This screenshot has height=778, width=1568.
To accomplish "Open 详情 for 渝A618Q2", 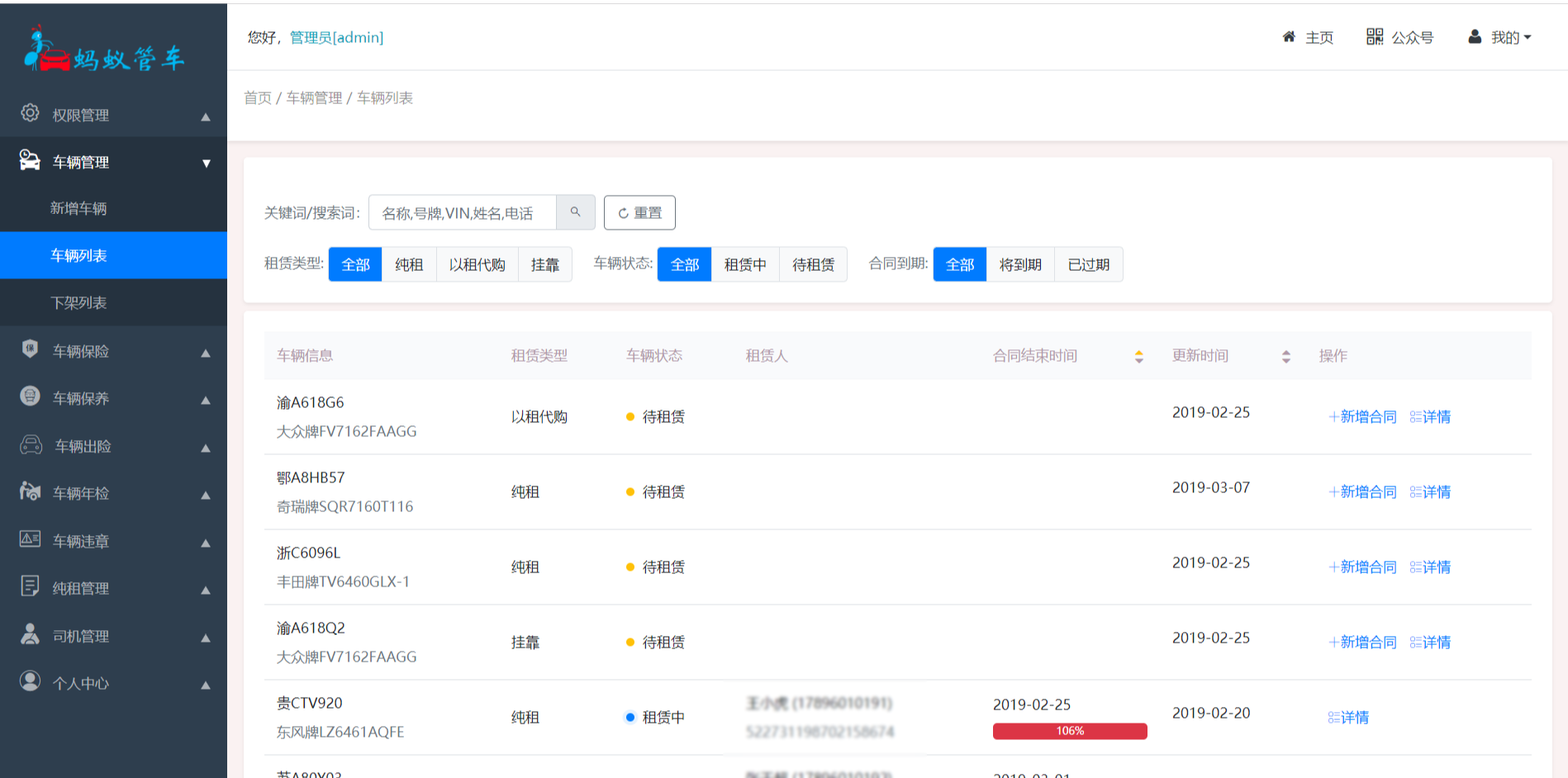I will tap(1430, 642).
